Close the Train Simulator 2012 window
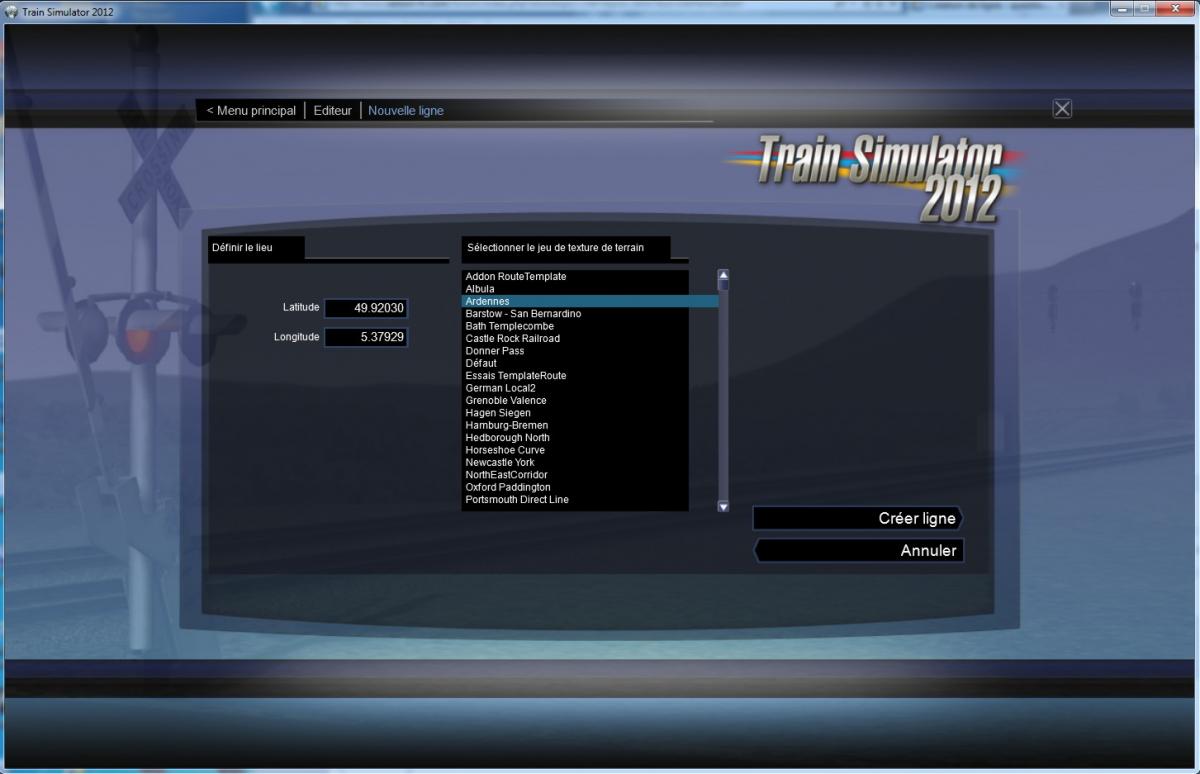Image resolution: width=1200 pixels, height=774 pixels. pos(1175,9)
